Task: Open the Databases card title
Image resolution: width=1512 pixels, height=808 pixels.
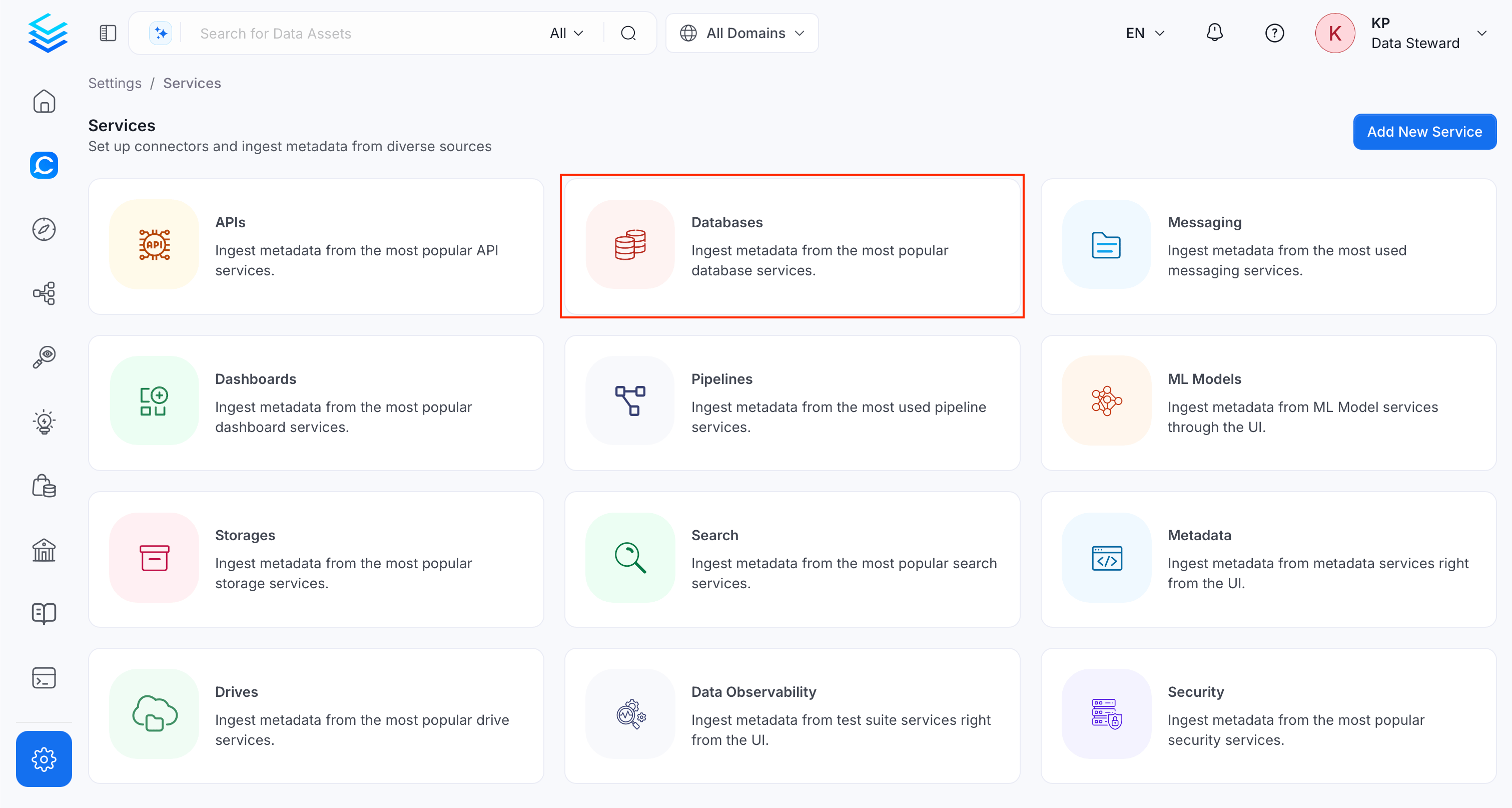Action: (x=726, y=223)
